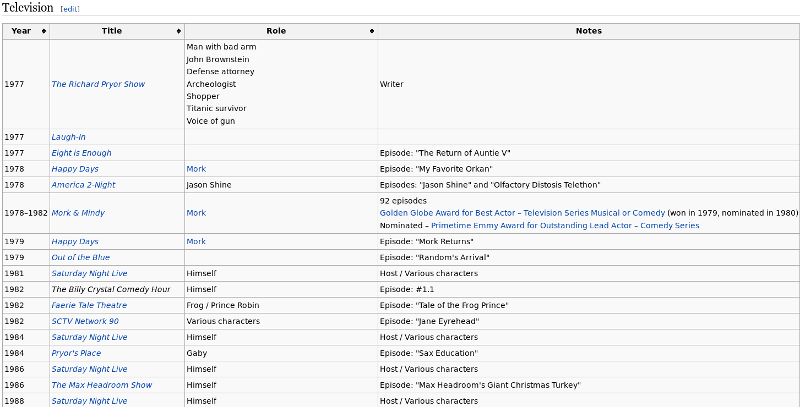Screen dimensions: 800x407
Task: Visit the SCTV Network 90 link
Action: coord(85,321)
